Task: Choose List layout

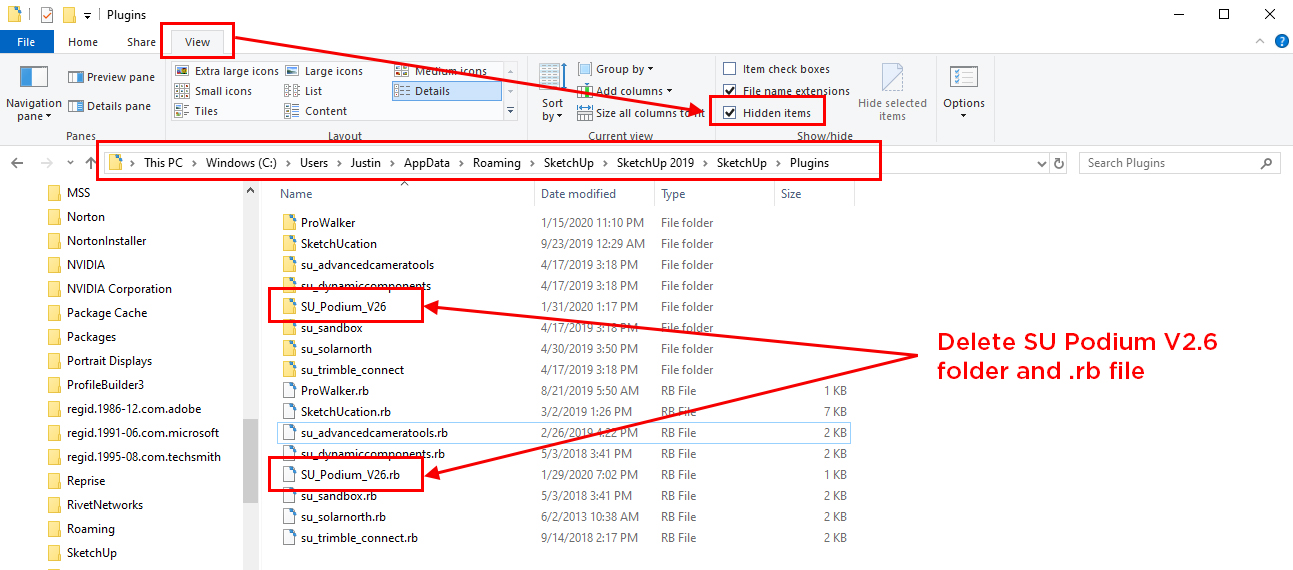Action: 303,91
